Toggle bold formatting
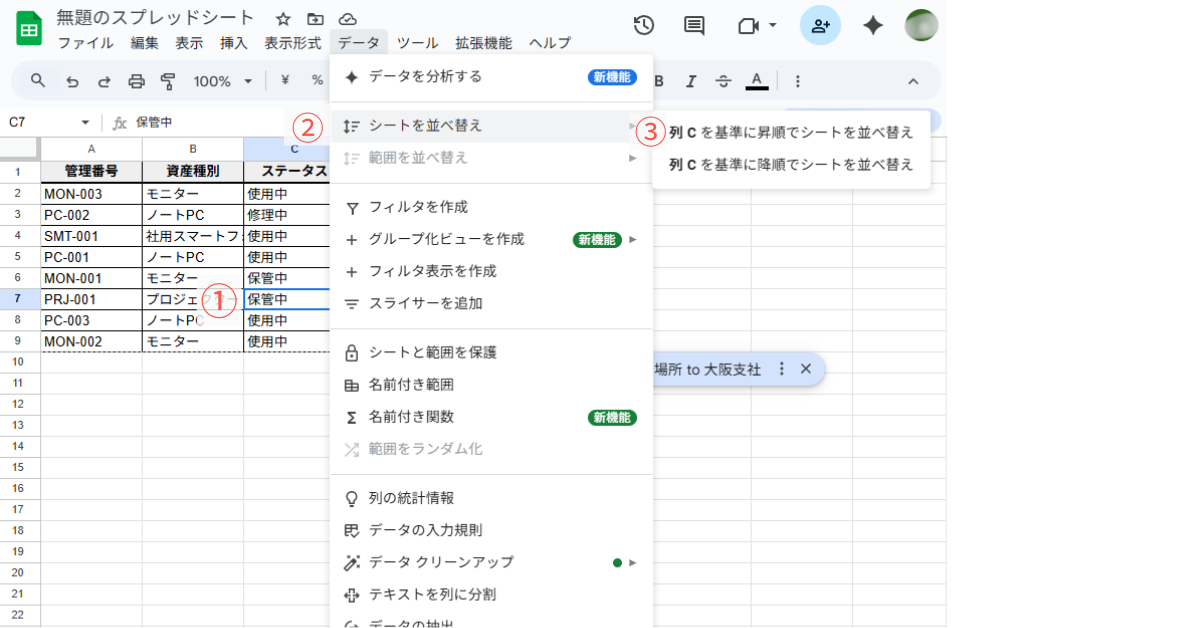Viewport: 1200px width, 628px height. tap(658, 81)
